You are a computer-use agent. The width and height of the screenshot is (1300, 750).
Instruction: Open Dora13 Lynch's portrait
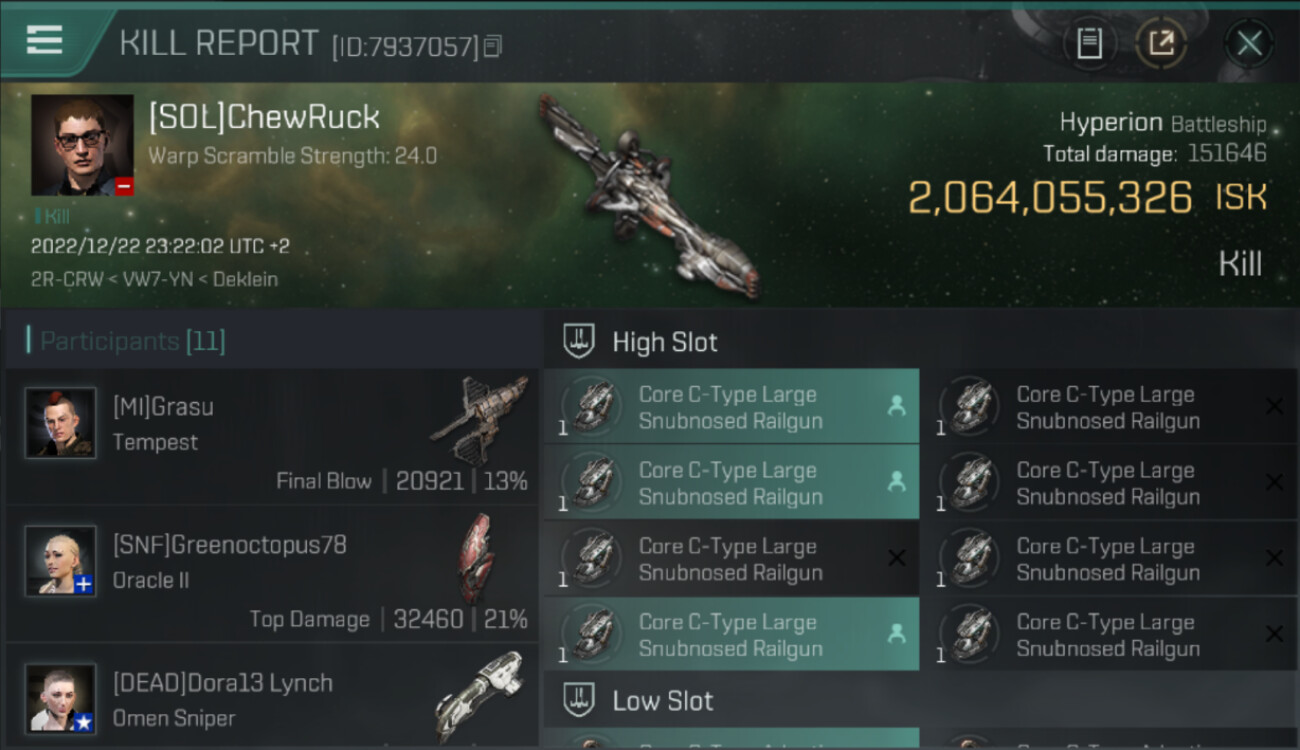61,698
